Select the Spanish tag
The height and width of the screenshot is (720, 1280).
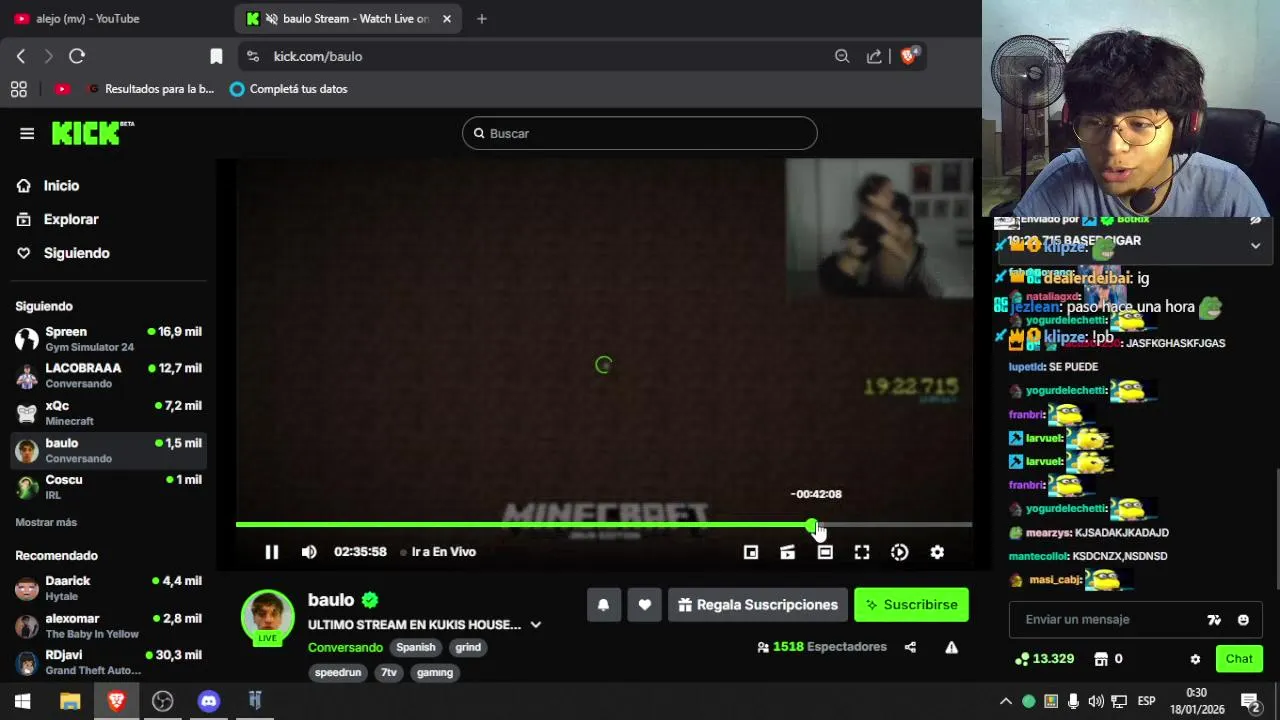click(416, 647)
